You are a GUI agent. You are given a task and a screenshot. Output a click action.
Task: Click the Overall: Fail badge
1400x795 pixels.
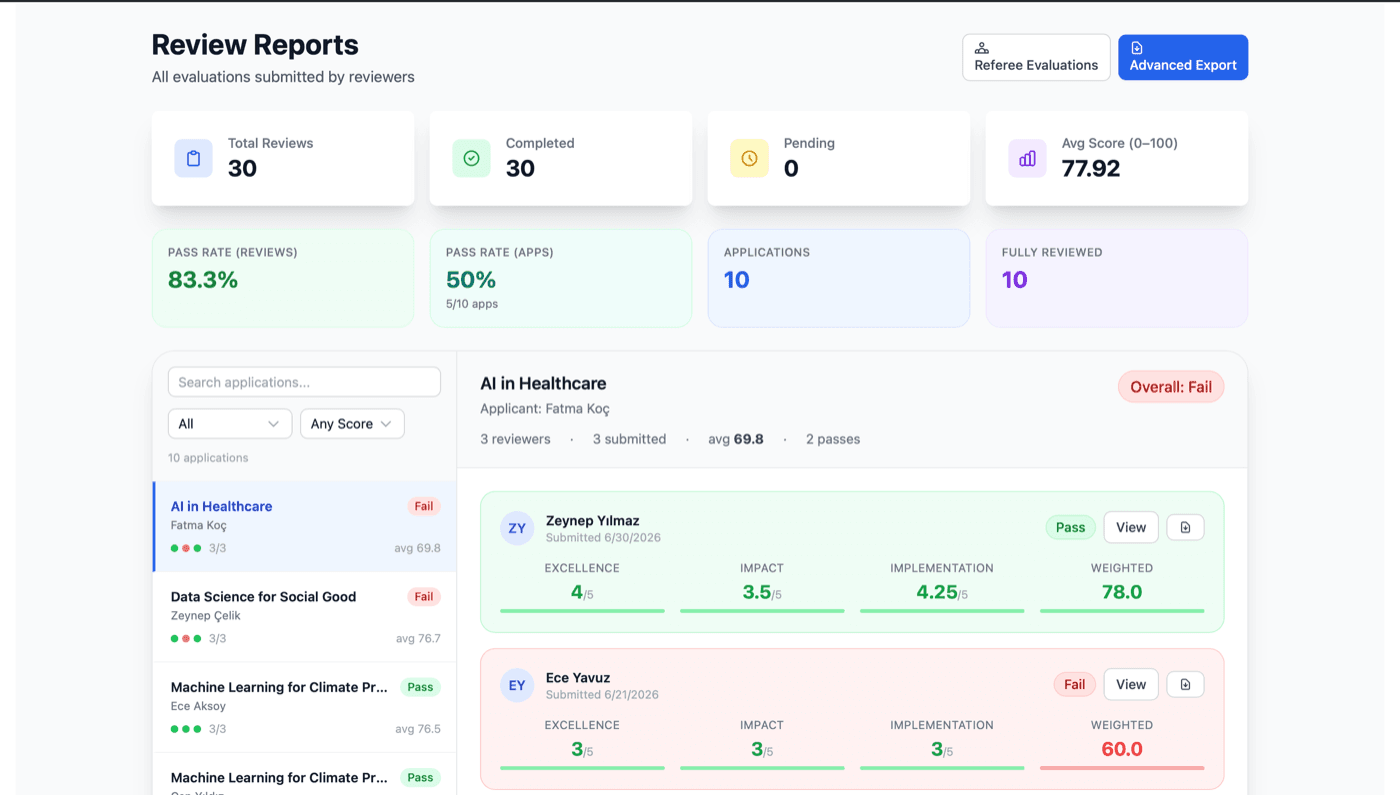click(1171, 387)
